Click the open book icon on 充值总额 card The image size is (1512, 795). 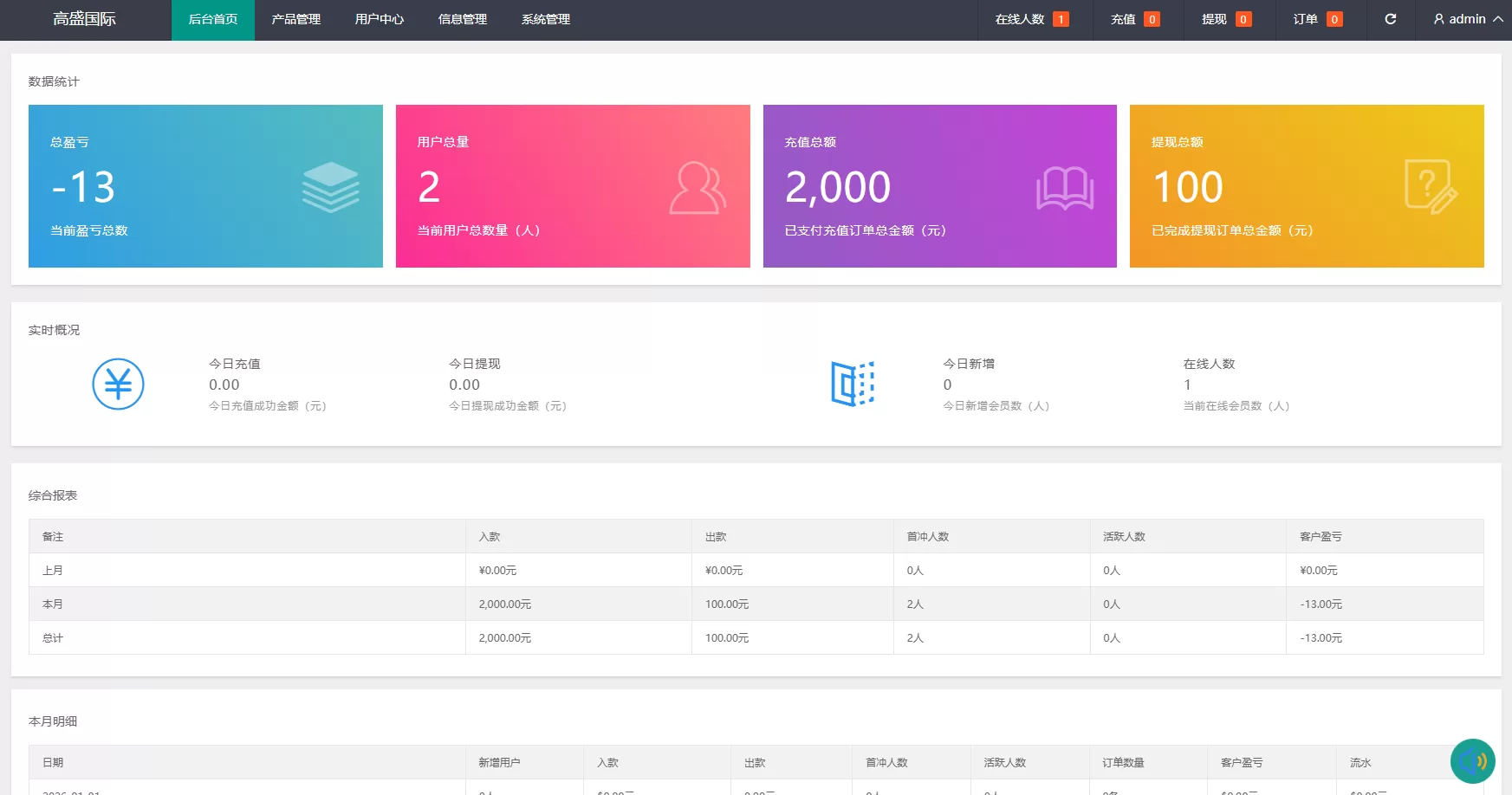(1065, 186)
